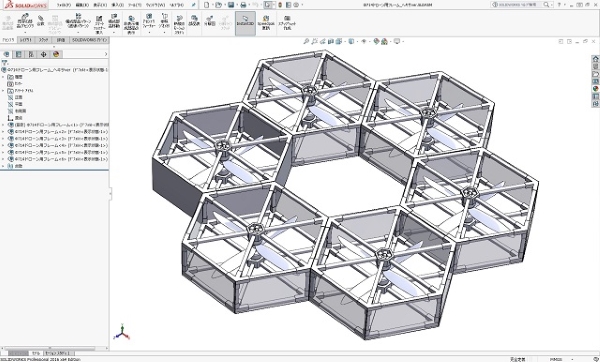This screenshot has height=362, width=600.
Task: Open the Section View tool in viewport toolbar
Action: click(x=331, y=41)
